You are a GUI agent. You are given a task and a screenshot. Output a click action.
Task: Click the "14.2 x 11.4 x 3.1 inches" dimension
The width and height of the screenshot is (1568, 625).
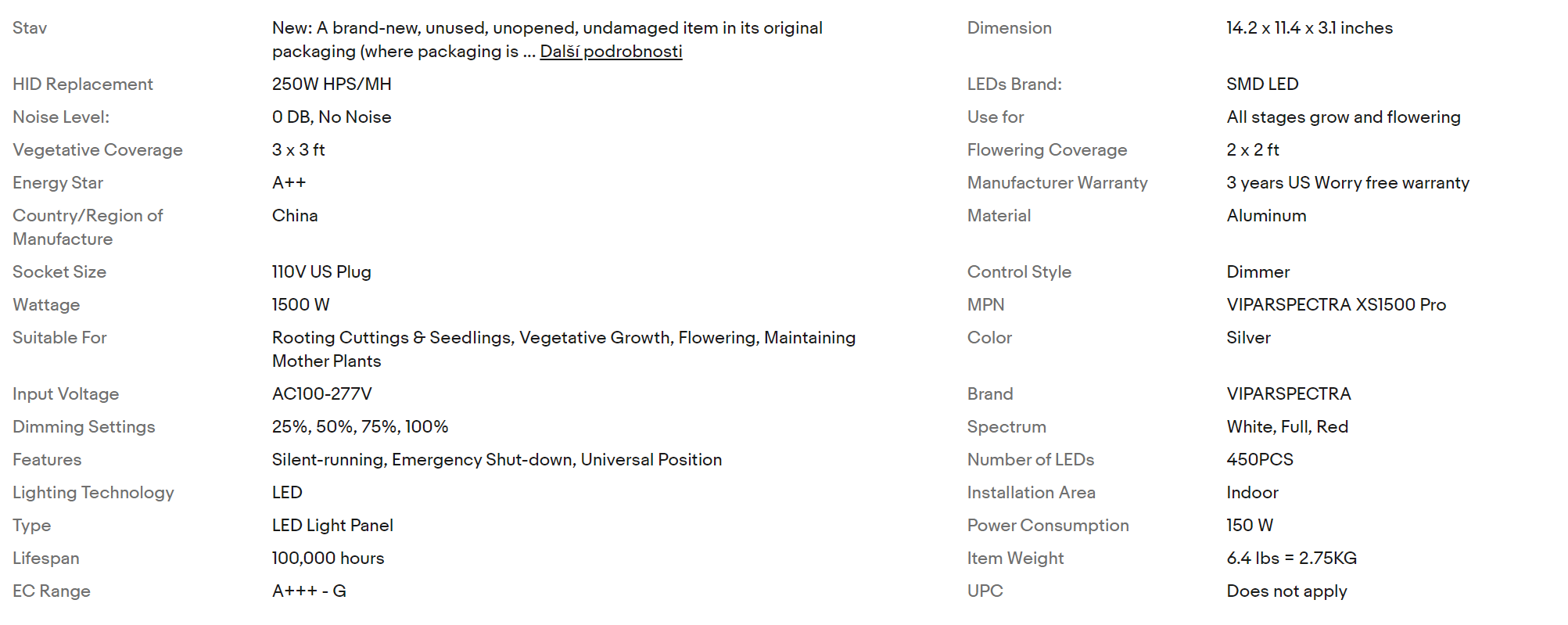pyautogui.click(x=1309, y=28)
